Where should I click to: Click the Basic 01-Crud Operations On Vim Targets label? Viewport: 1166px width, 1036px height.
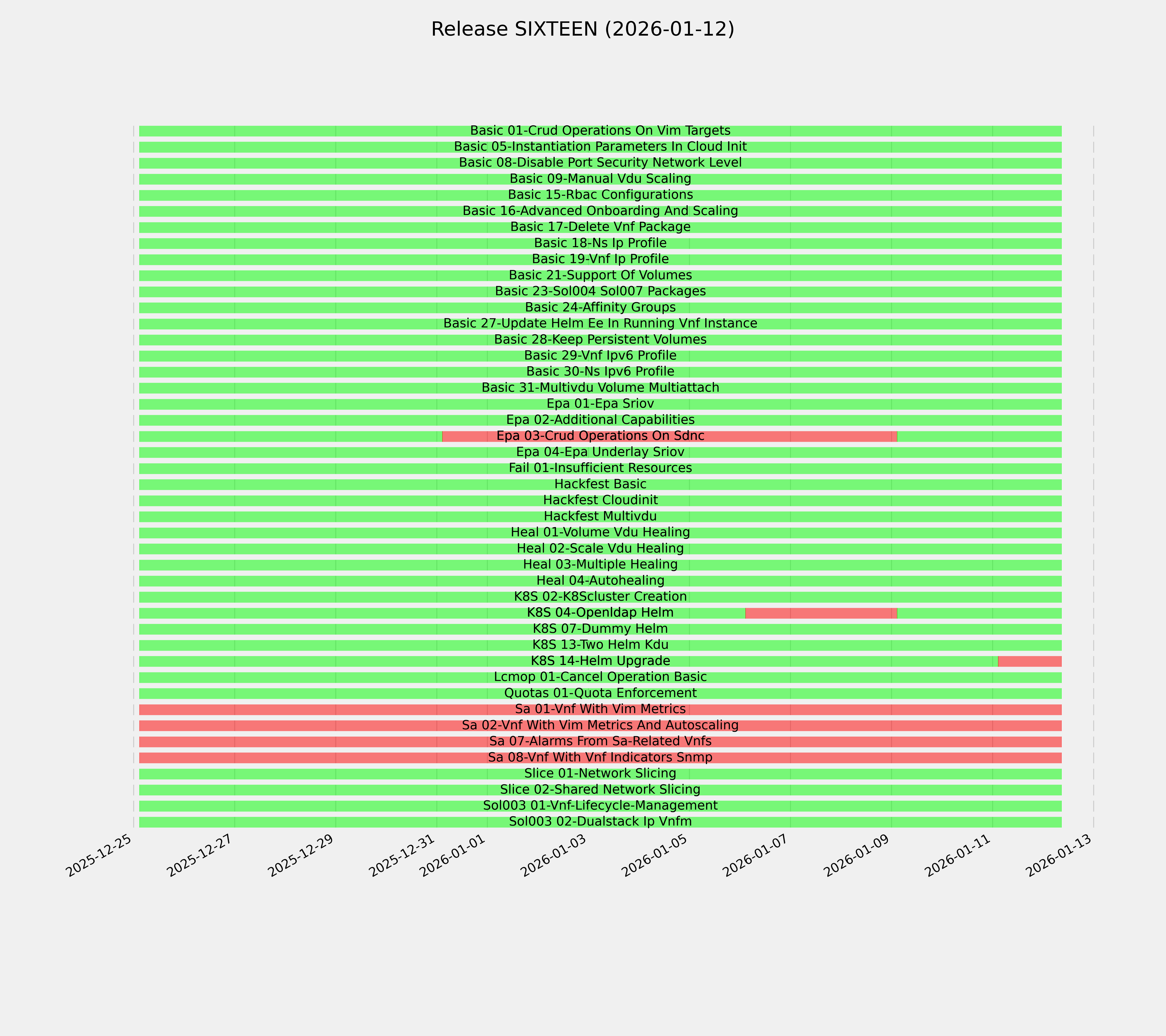coord(600,131)
